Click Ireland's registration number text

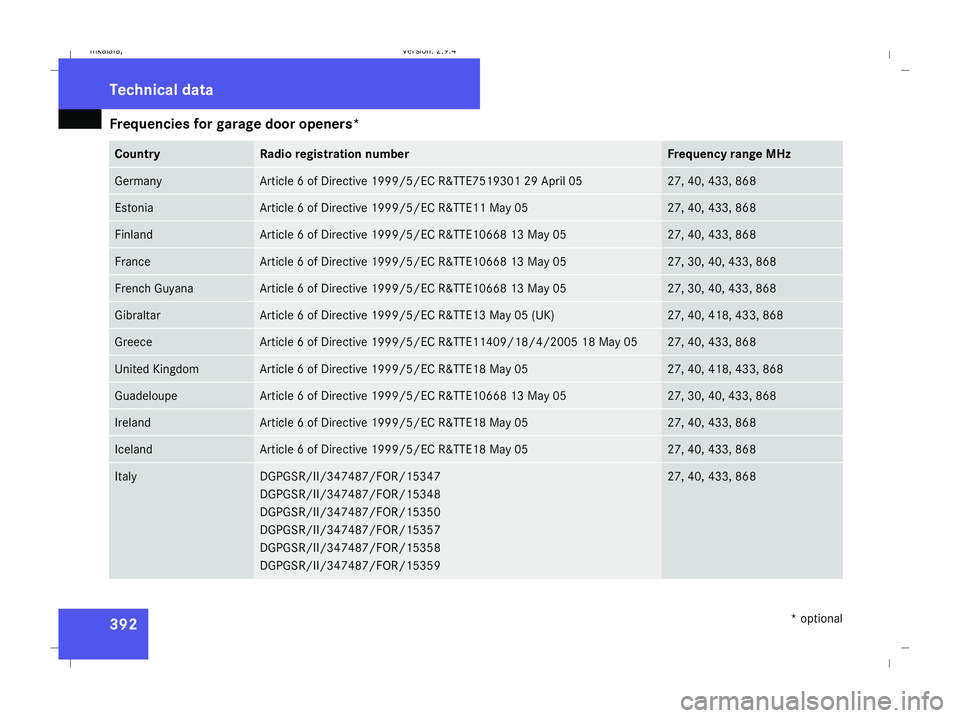pyautogui.click(x=394, y=423)
